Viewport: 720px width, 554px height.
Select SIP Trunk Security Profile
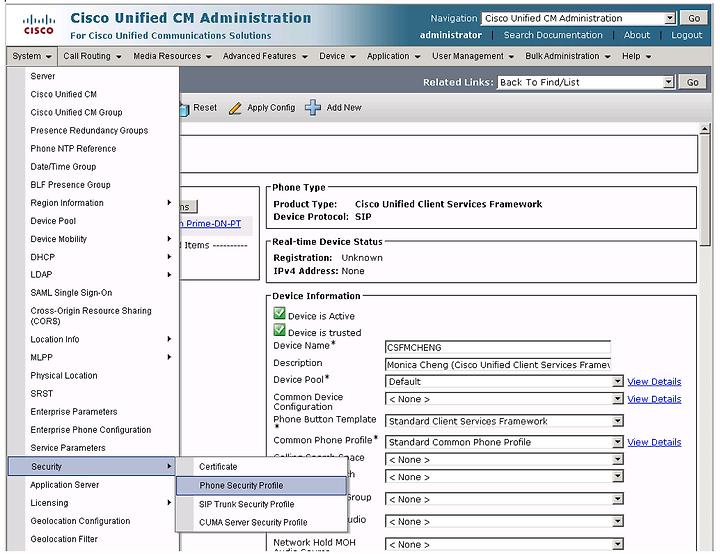(x=261, y=504)
